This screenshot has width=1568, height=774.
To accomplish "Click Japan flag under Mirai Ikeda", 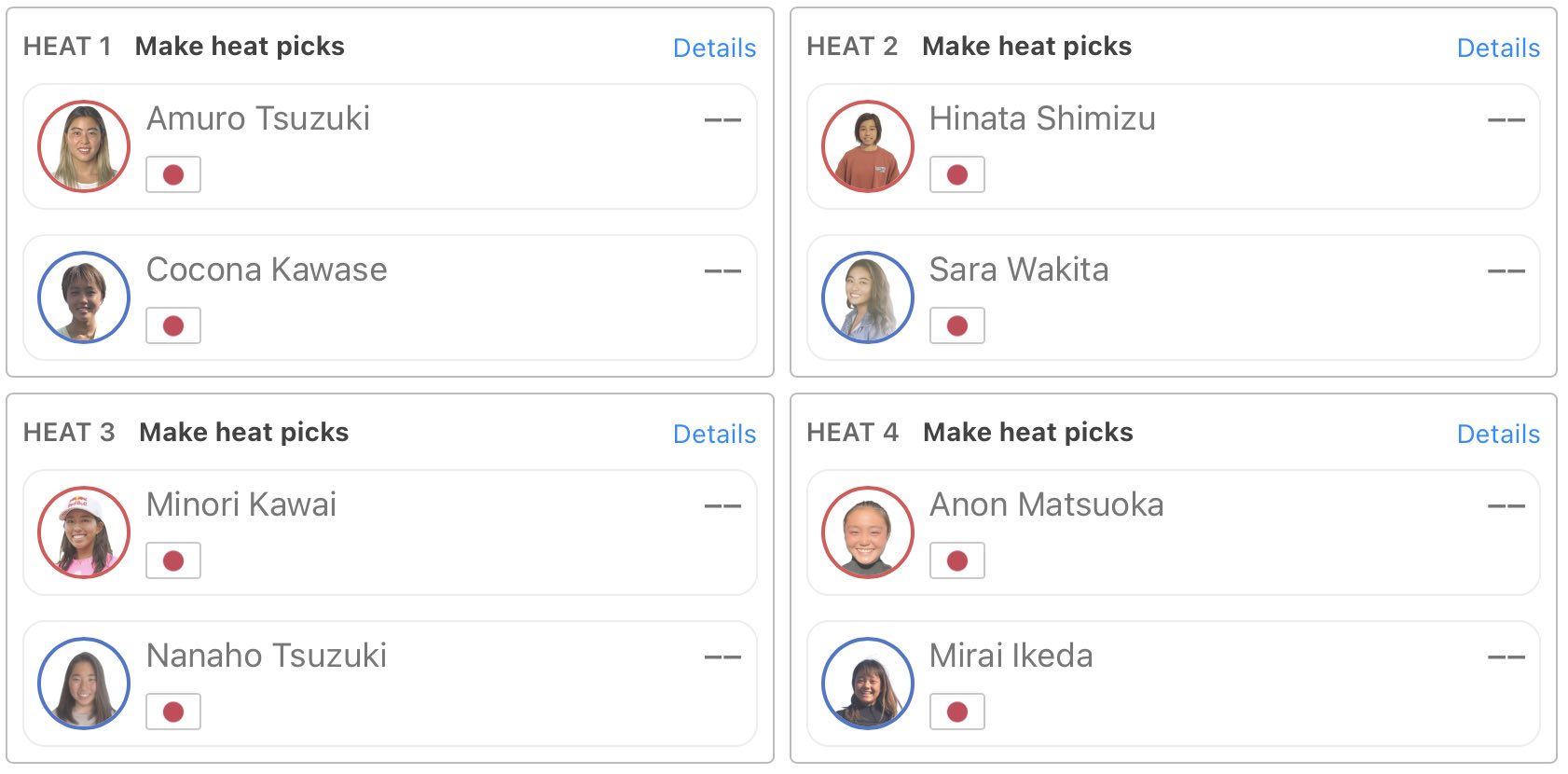I will tap(956, 712).
